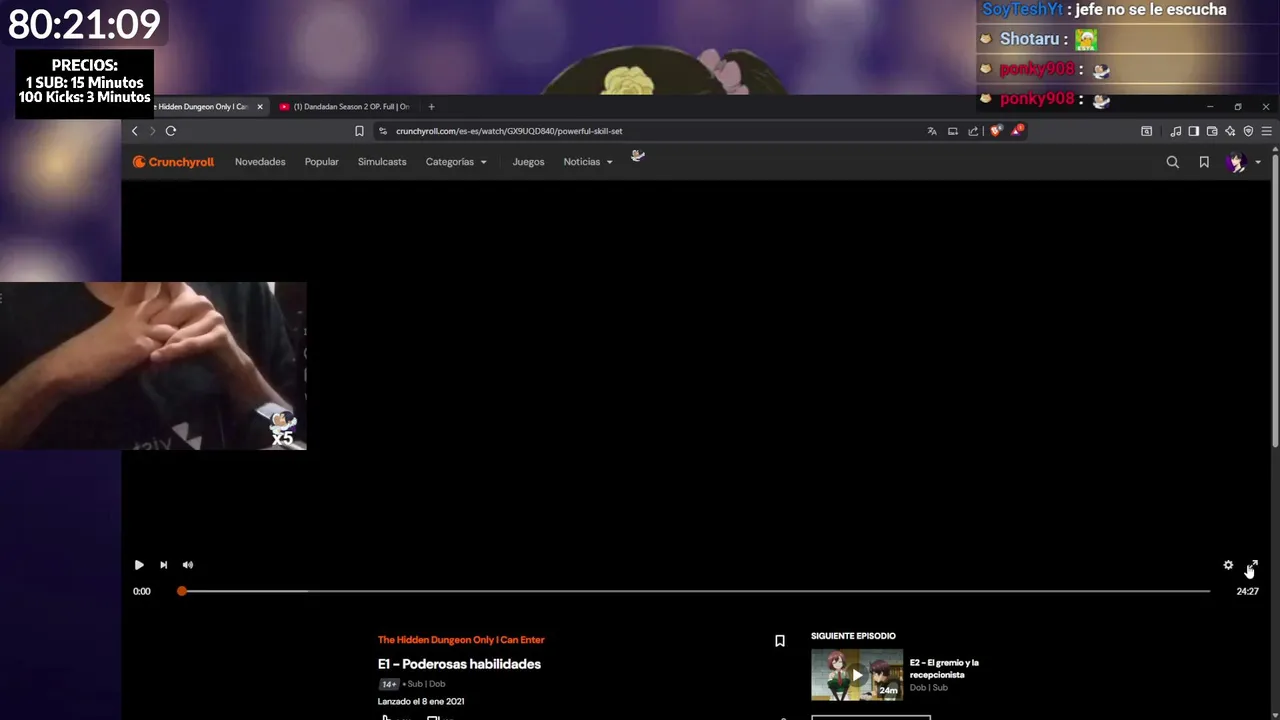This screenshot has height=720, width=1280.
Task: Enter fullscreen mode in video player
Action: pyautogui.click(x=1252, y=565)
